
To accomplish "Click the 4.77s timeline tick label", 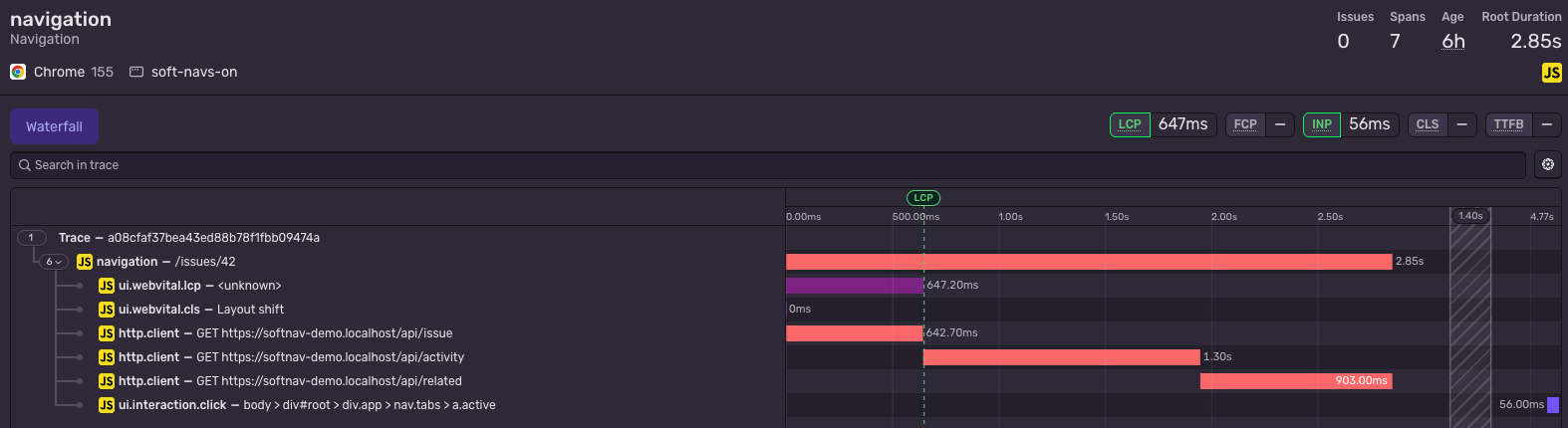I will [1542, 217].
